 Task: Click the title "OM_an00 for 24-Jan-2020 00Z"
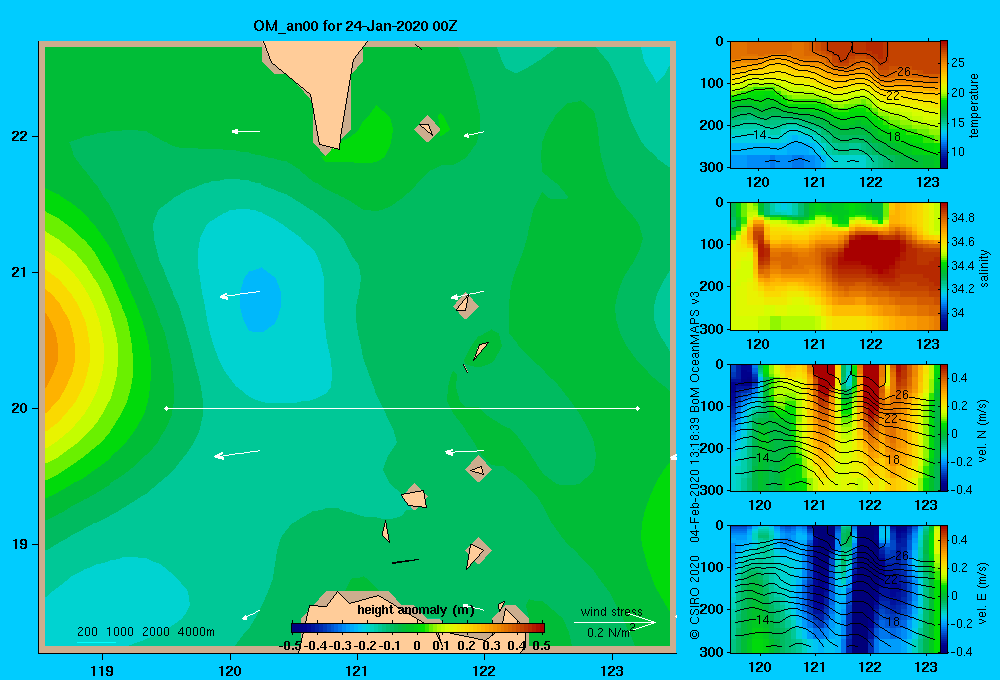(355, 26)
